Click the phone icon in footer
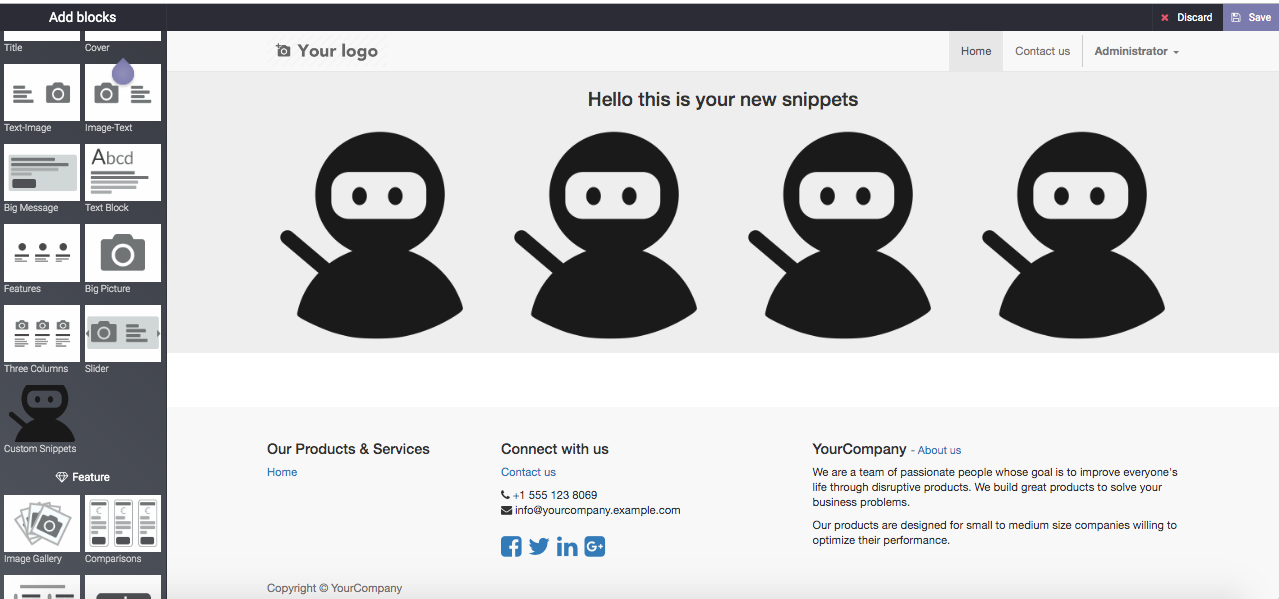The image size is (1279, 599). pyautogui.click(x=506, y=495)
